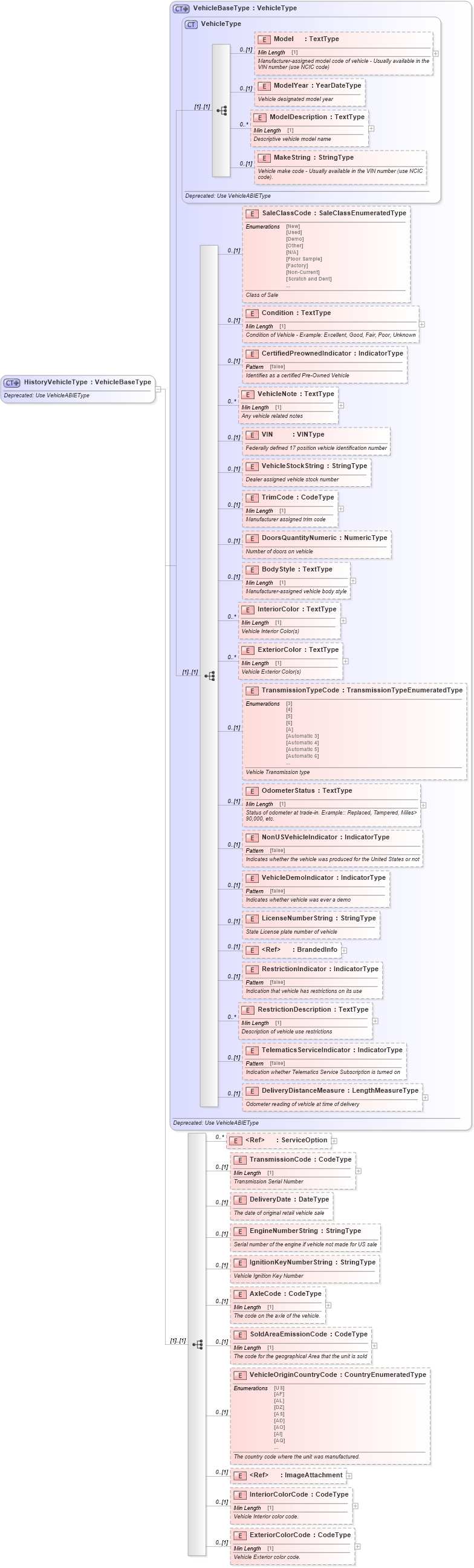
Task: Select the InteriorColor element label
Action: (x=278, y=610)
